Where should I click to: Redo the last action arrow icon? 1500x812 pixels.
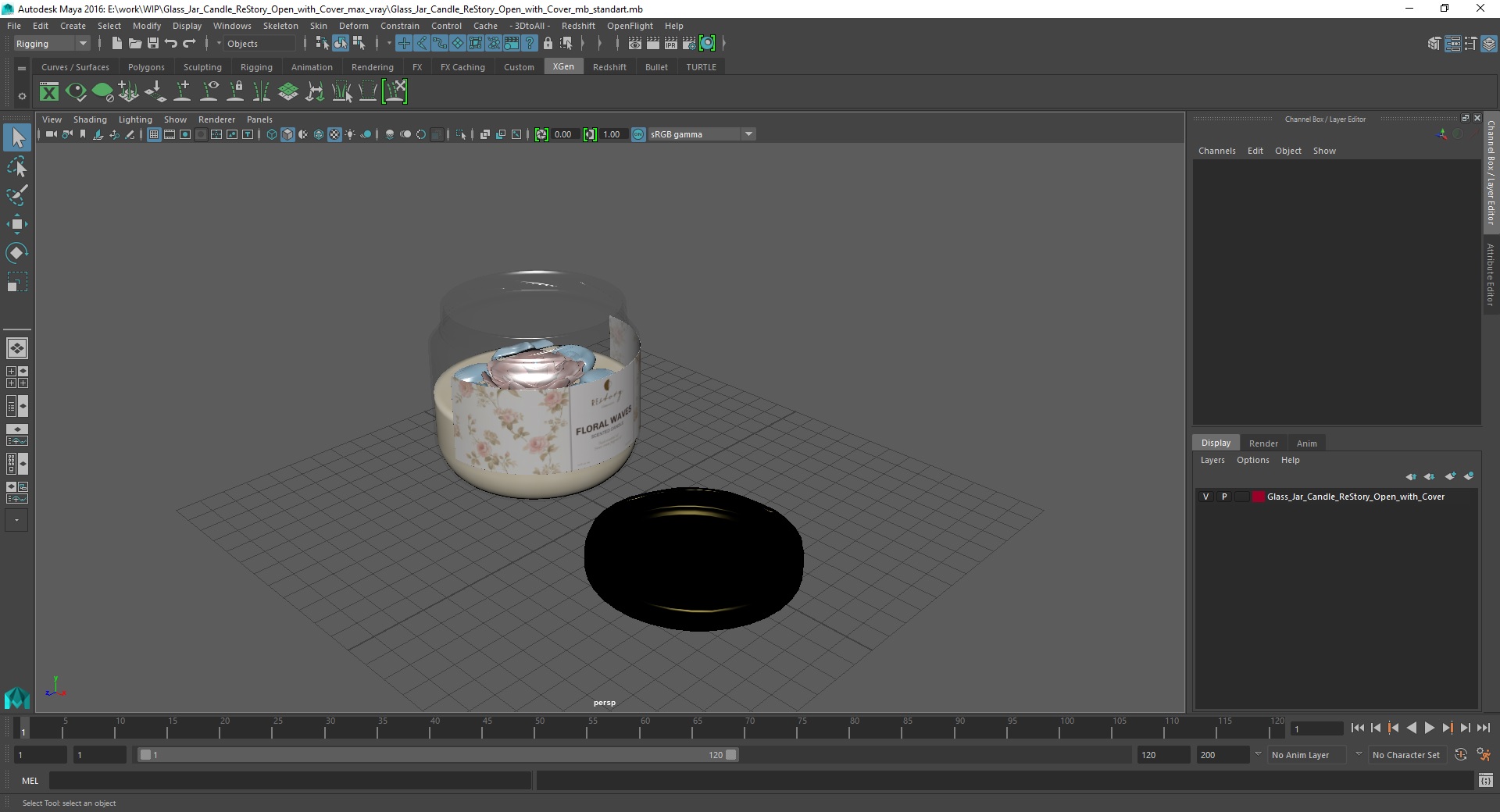[189, 44]
